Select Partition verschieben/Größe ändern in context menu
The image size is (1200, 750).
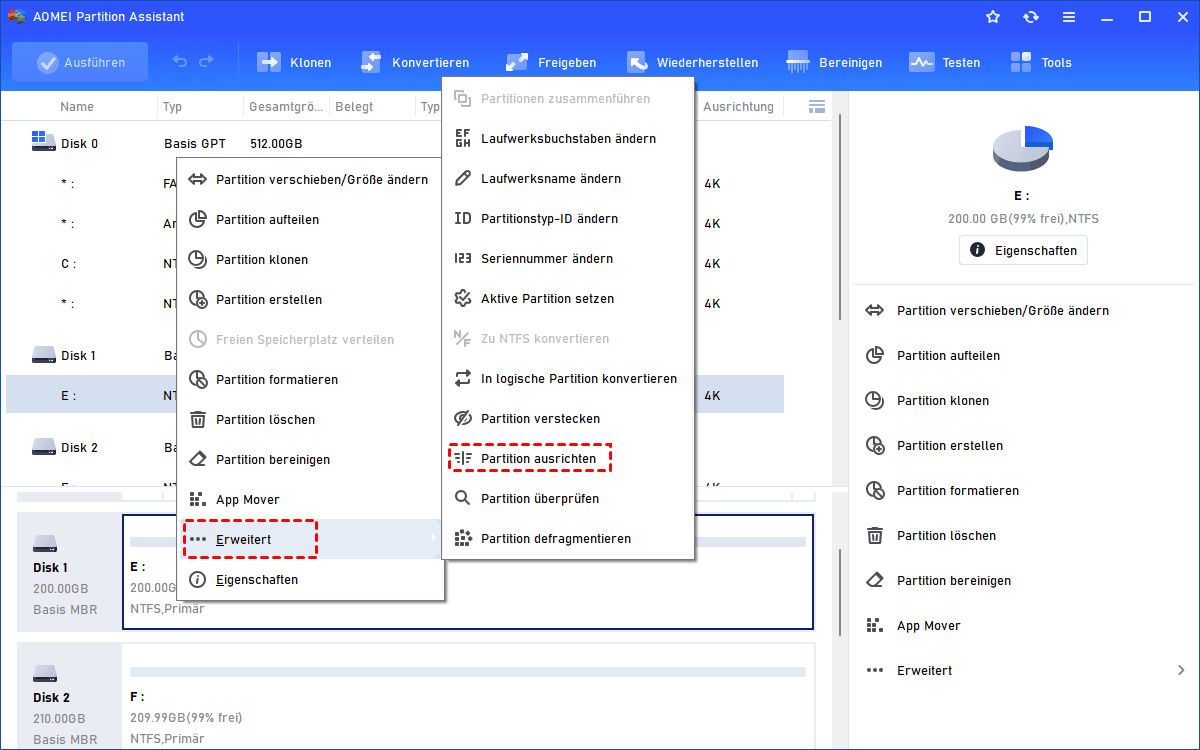coord(310,180)
